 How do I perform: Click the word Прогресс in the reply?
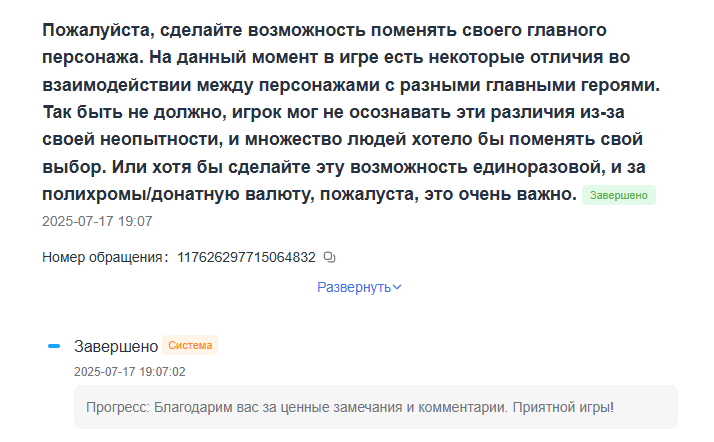click(x=117, y=408)
